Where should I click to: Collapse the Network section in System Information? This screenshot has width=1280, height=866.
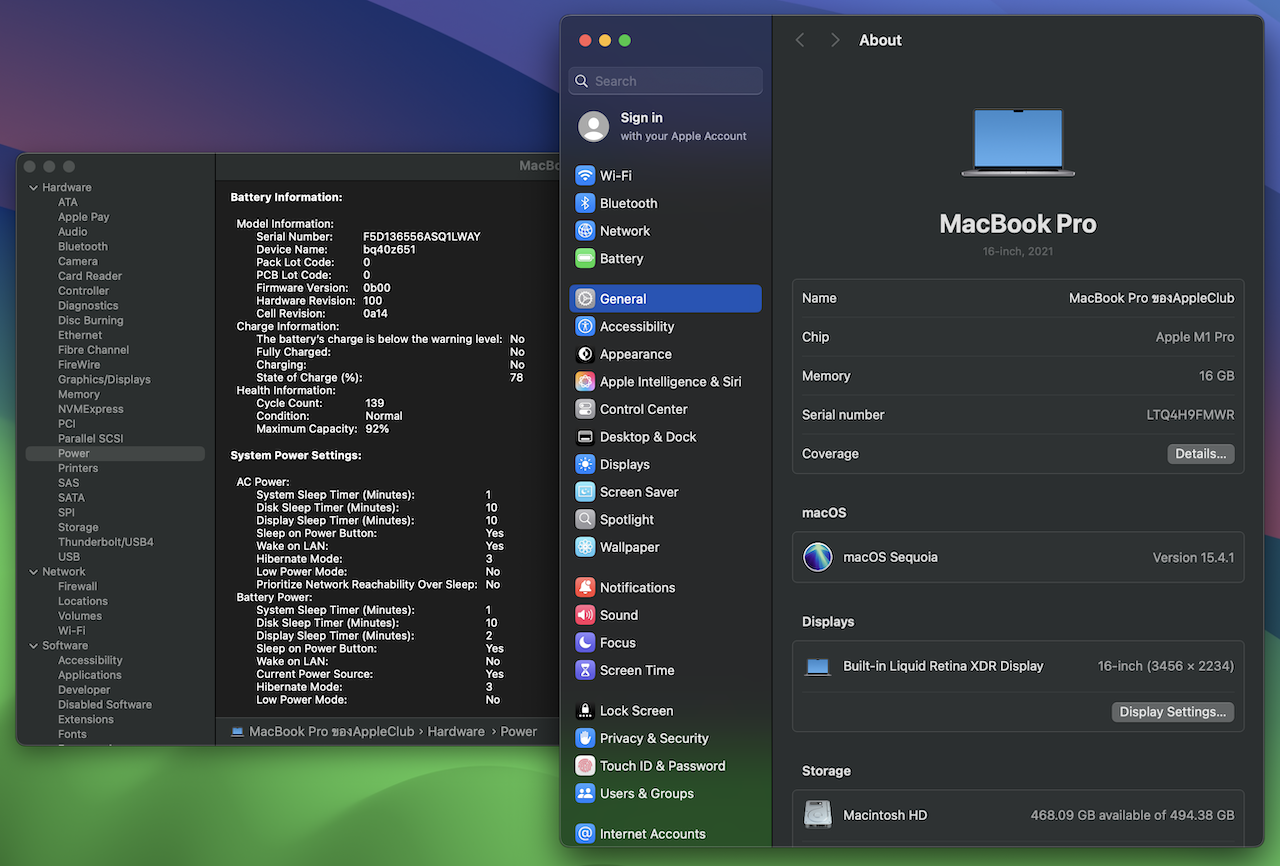(x=33, y=572)
